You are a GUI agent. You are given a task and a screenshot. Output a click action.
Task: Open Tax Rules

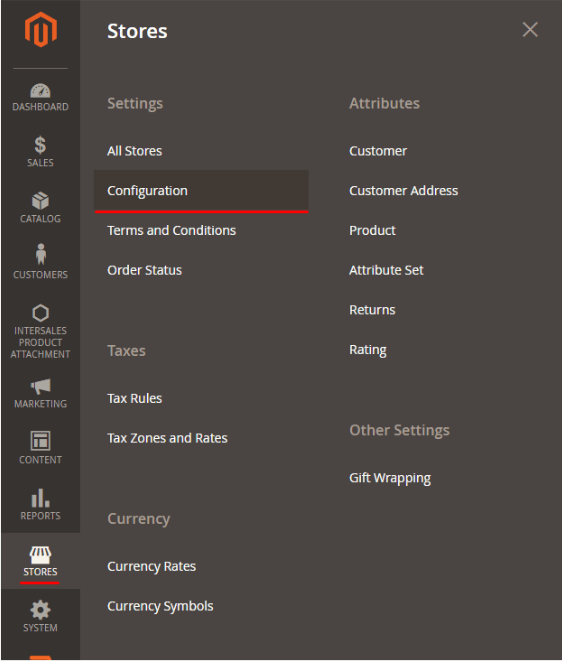[x=134, y=398]
